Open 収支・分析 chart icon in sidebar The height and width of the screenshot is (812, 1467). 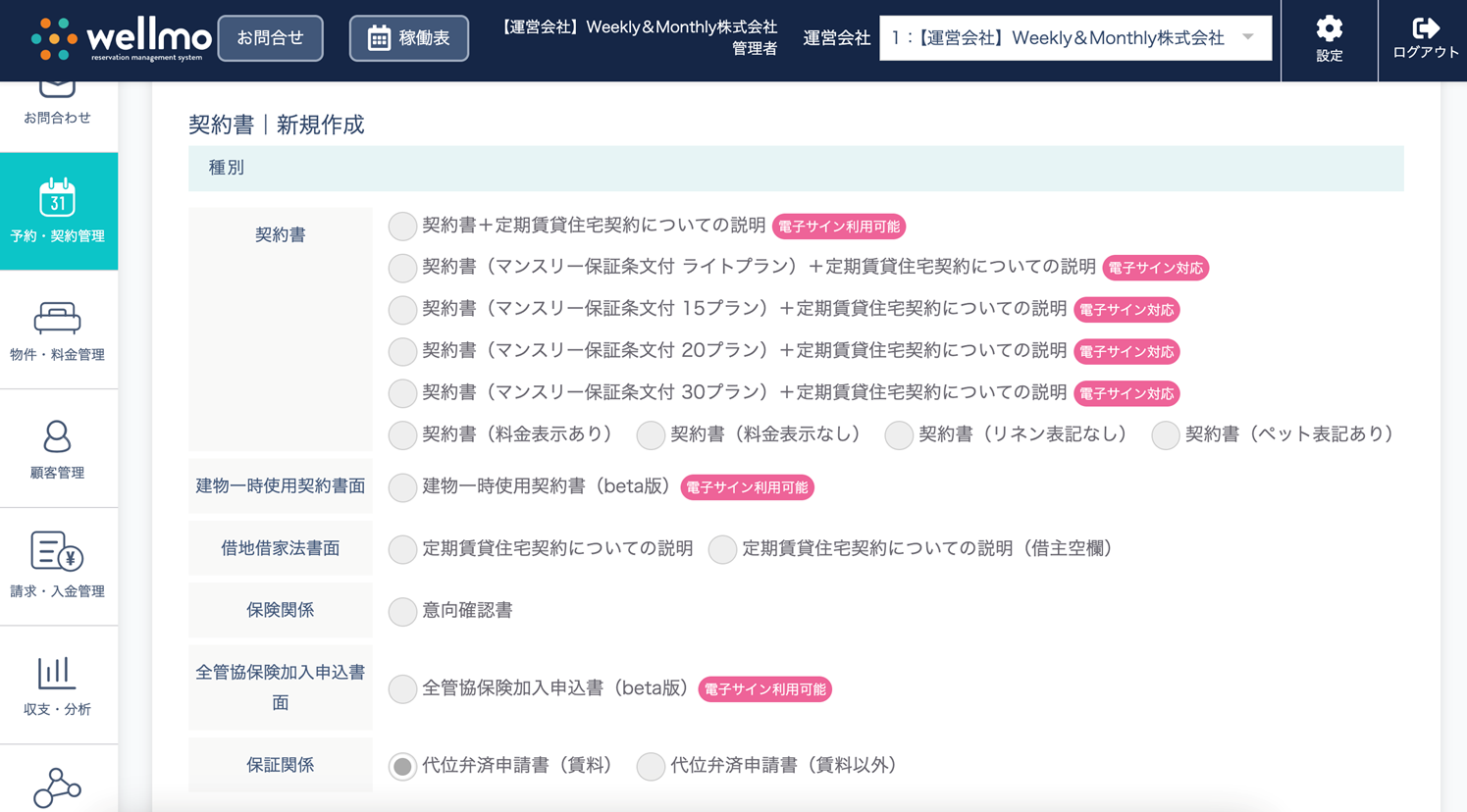(x=57, y=673)
